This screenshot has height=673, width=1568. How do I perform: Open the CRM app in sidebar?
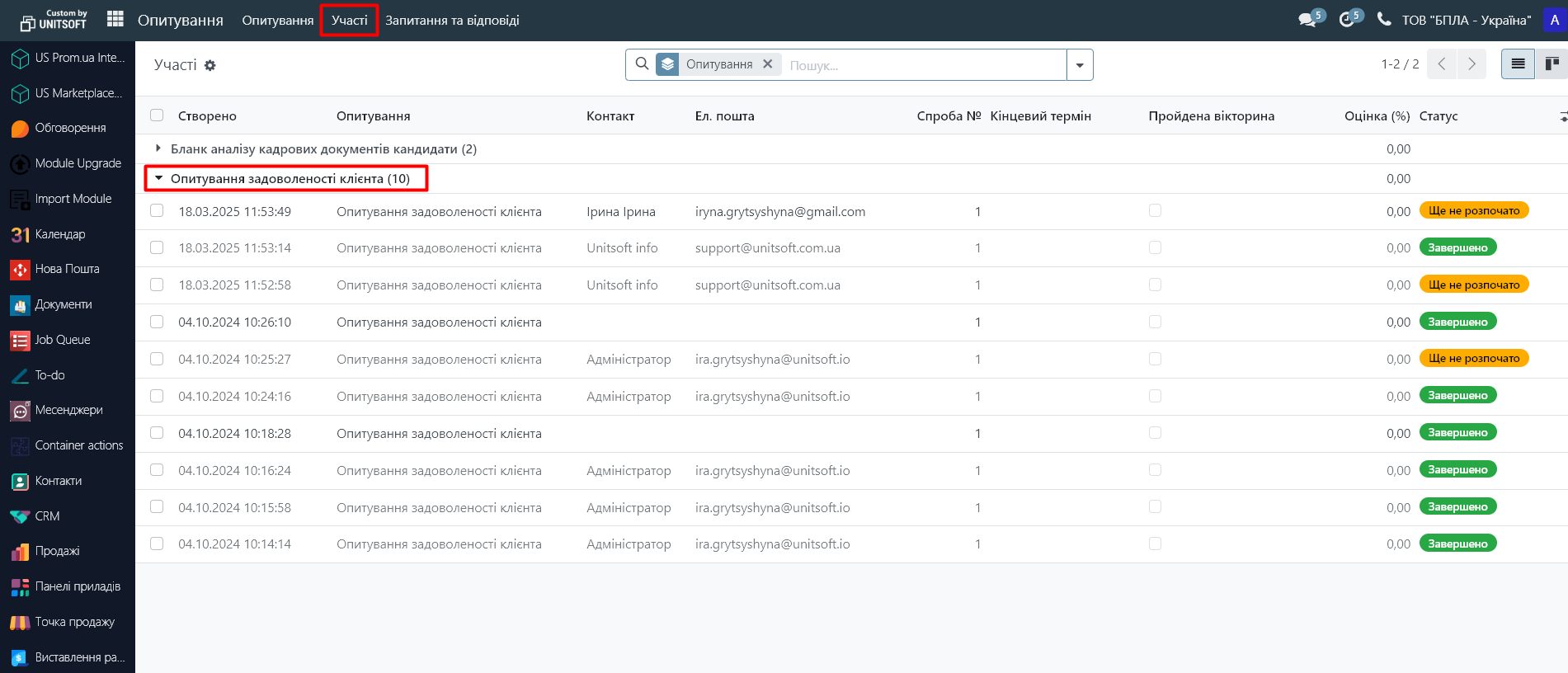click(47, 516)
